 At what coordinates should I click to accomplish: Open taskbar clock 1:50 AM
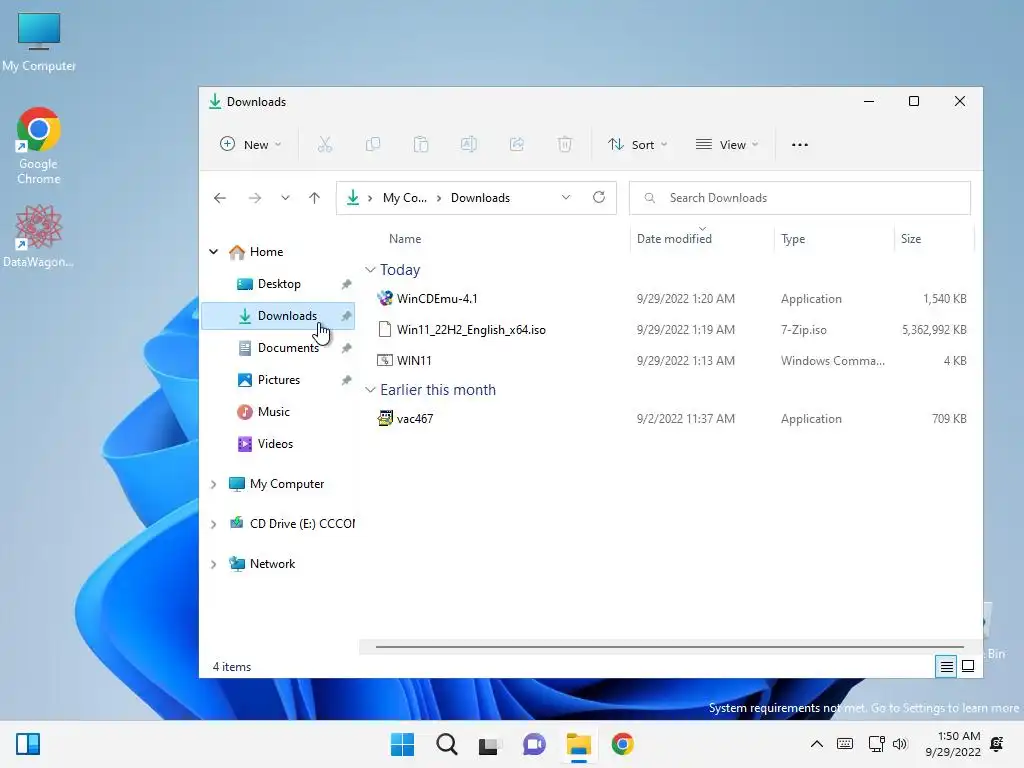pyautogui.click(x=953, y=744)
